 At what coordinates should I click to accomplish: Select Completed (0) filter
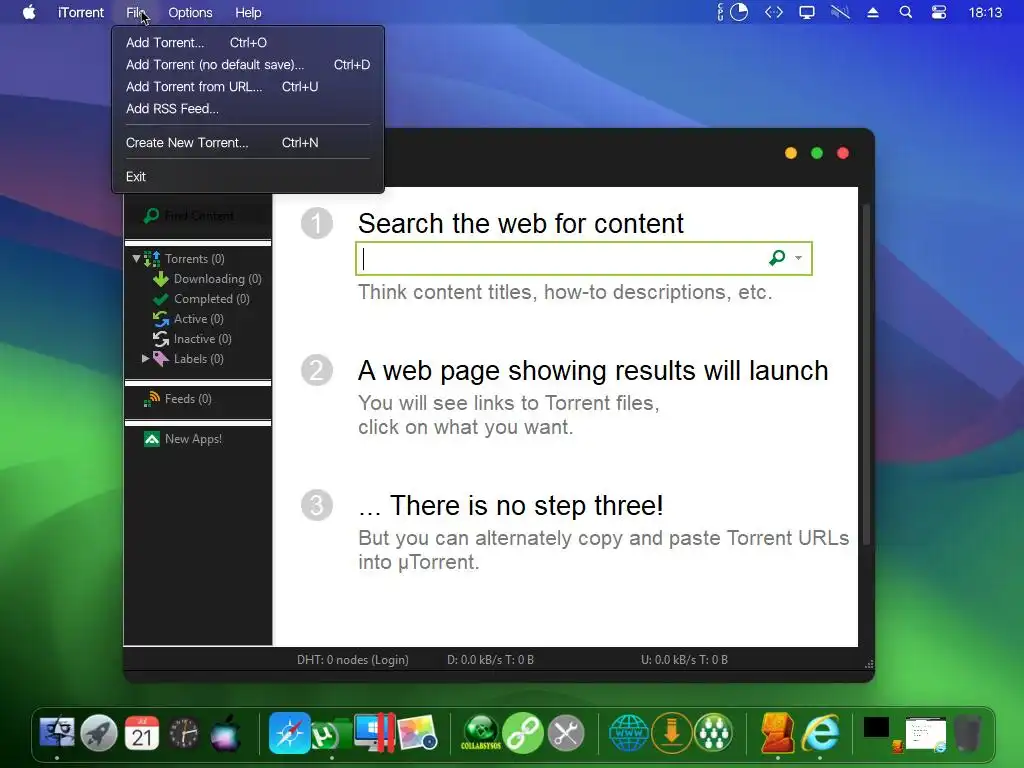pyautogui.click(x=212, y=299)
